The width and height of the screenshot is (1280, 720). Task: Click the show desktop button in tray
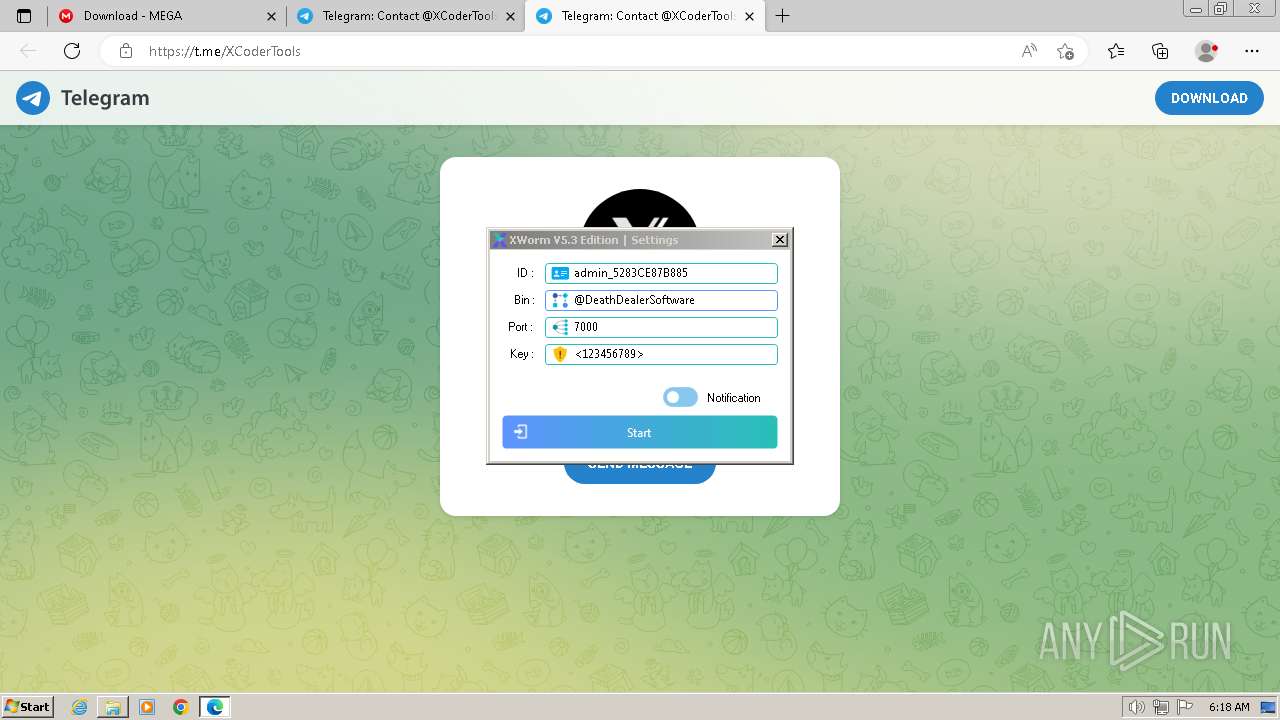click(1268, 707)
